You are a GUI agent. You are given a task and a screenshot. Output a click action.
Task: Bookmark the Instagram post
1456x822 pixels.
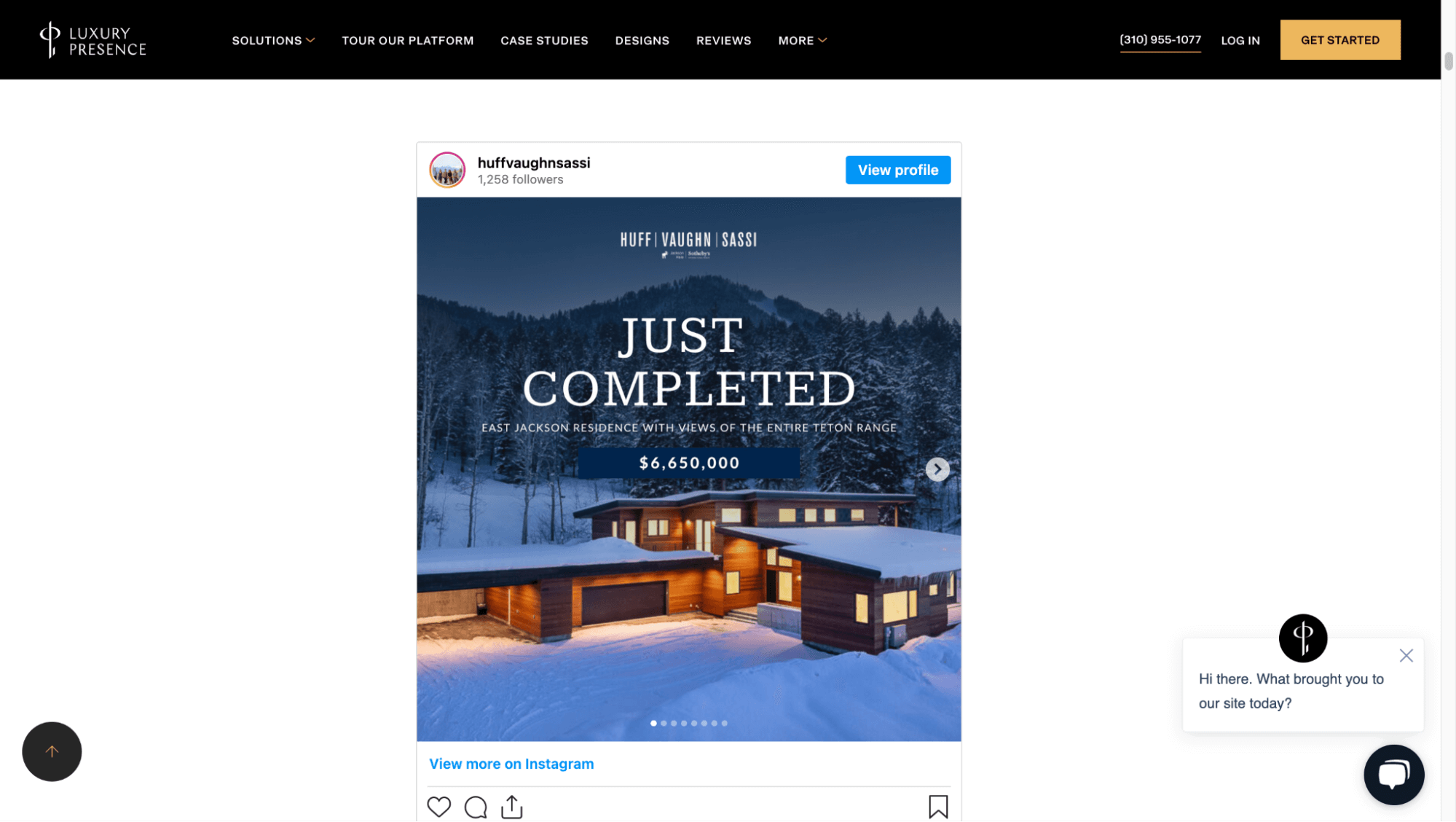pyautogui.click(x=938, y=807)
